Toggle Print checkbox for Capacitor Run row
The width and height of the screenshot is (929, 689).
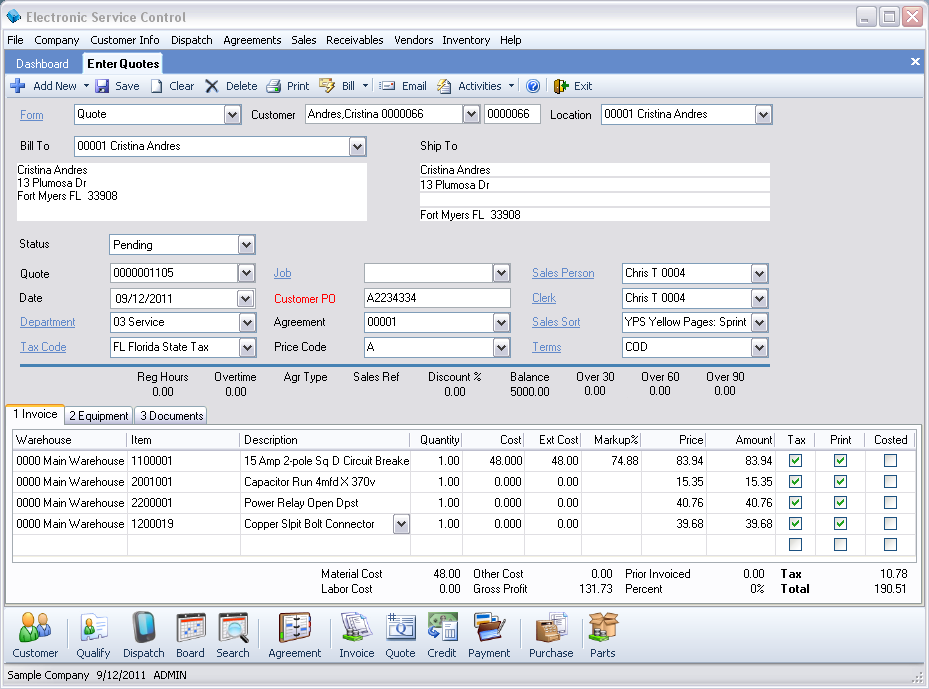click(840, 482)
